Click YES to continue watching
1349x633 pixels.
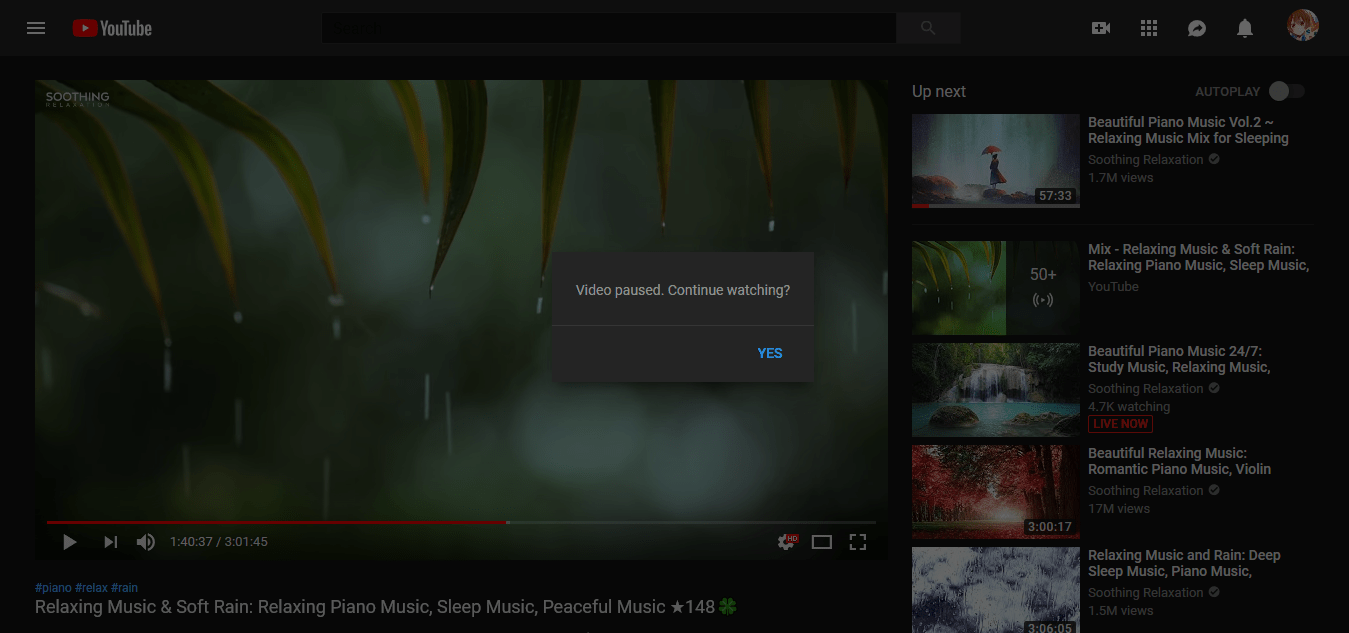pyautogui.click(x=769, y=353)
